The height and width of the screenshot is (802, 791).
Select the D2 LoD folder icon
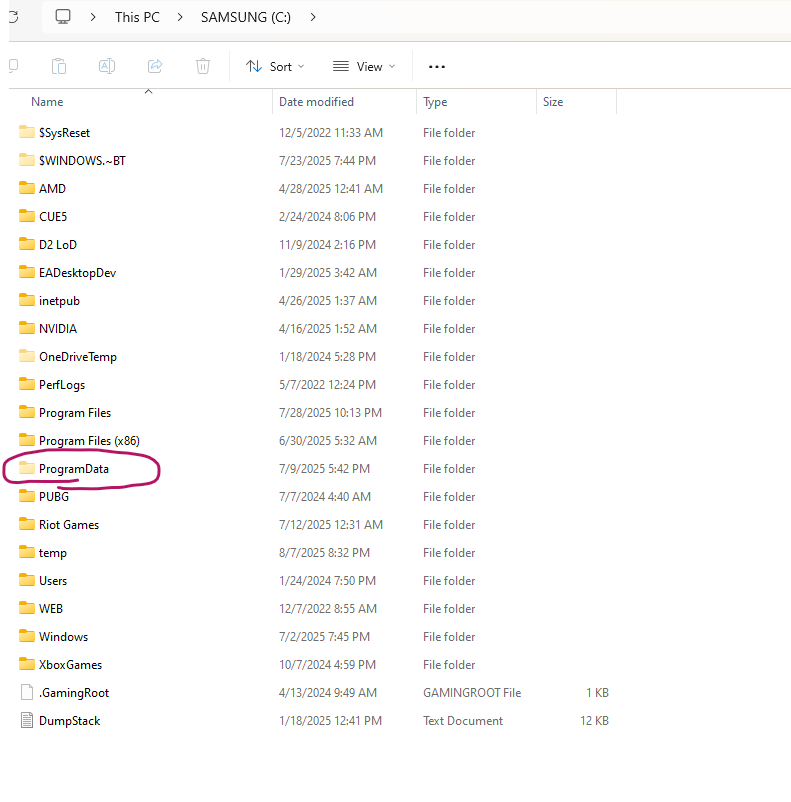click(27, 244)
